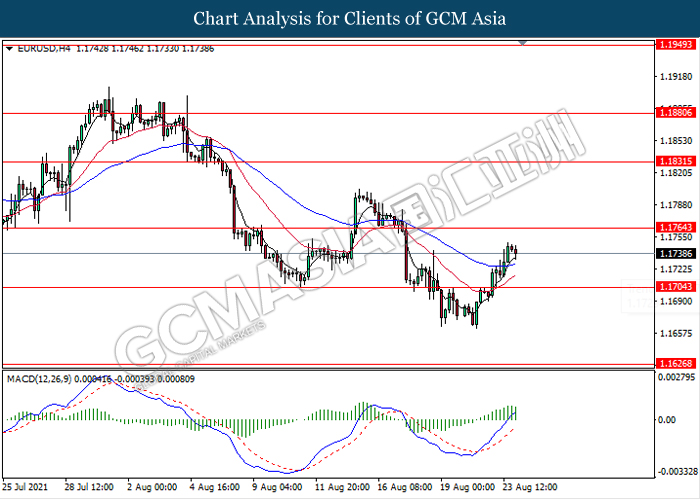Click the -0.003328 MACD scale value
This screenshot has height=500, width=700.
click(x=676, y=471)
